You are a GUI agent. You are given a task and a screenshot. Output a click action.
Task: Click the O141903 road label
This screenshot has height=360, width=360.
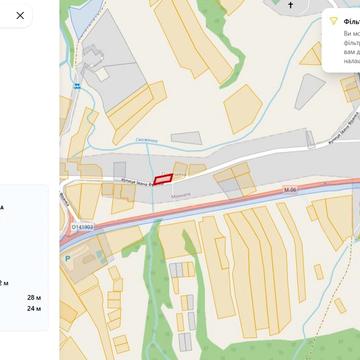[82, 227]
